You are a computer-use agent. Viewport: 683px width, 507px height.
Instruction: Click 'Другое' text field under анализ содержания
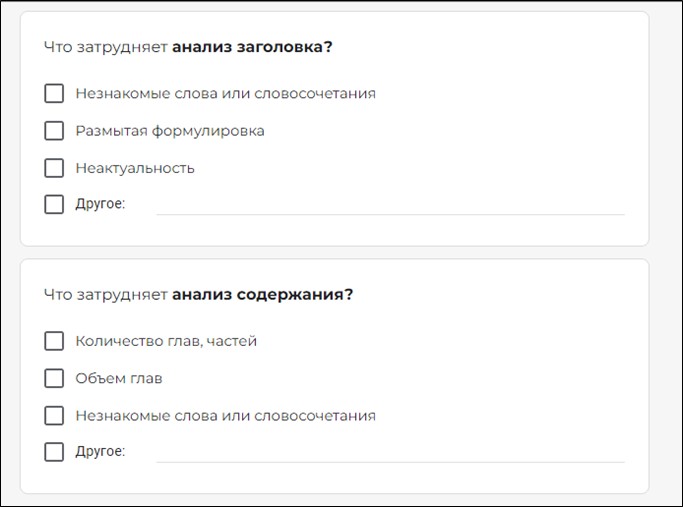pos(390,452)
